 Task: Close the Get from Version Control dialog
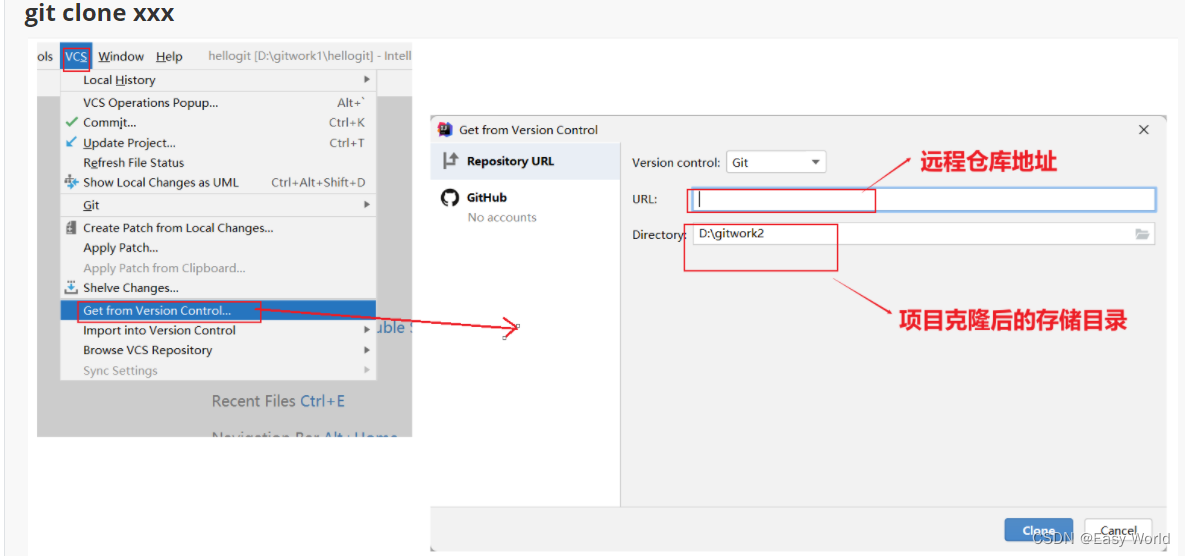pyautogui.click(x=1143, y=130)
